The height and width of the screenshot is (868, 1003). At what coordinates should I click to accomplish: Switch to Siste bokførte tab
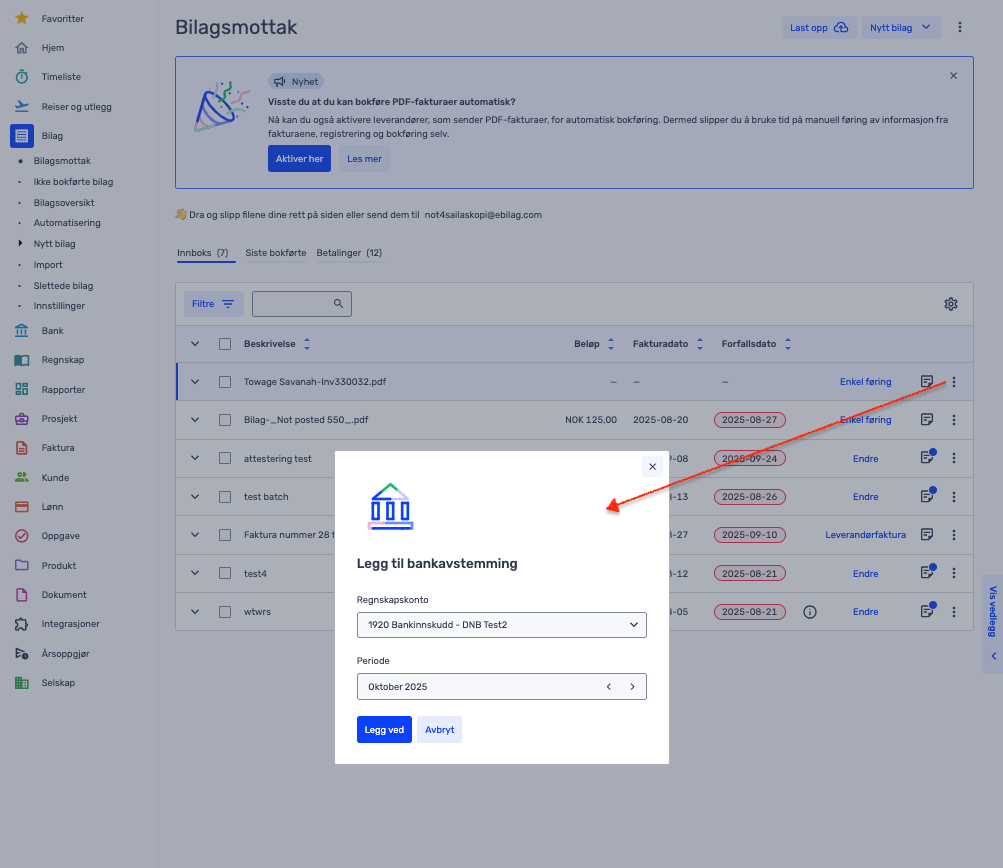click(x=275, y=253)
